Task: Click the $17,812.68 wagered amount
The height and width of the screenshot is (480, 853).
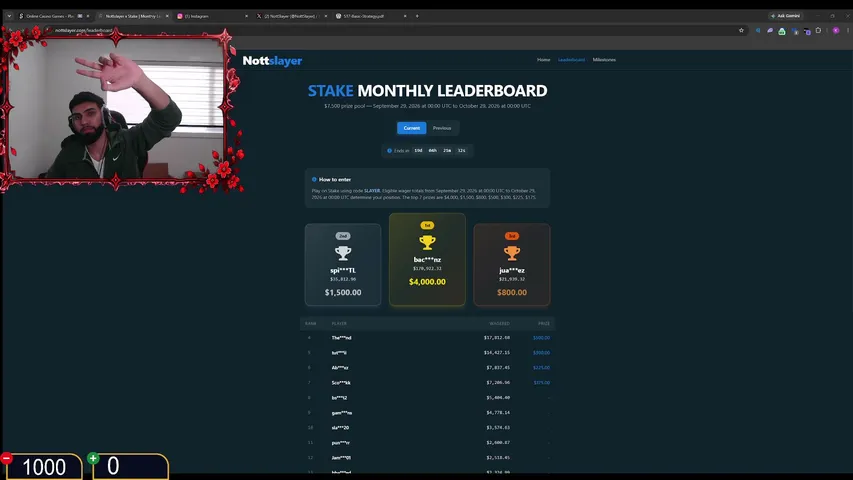Action: [497, 338]
